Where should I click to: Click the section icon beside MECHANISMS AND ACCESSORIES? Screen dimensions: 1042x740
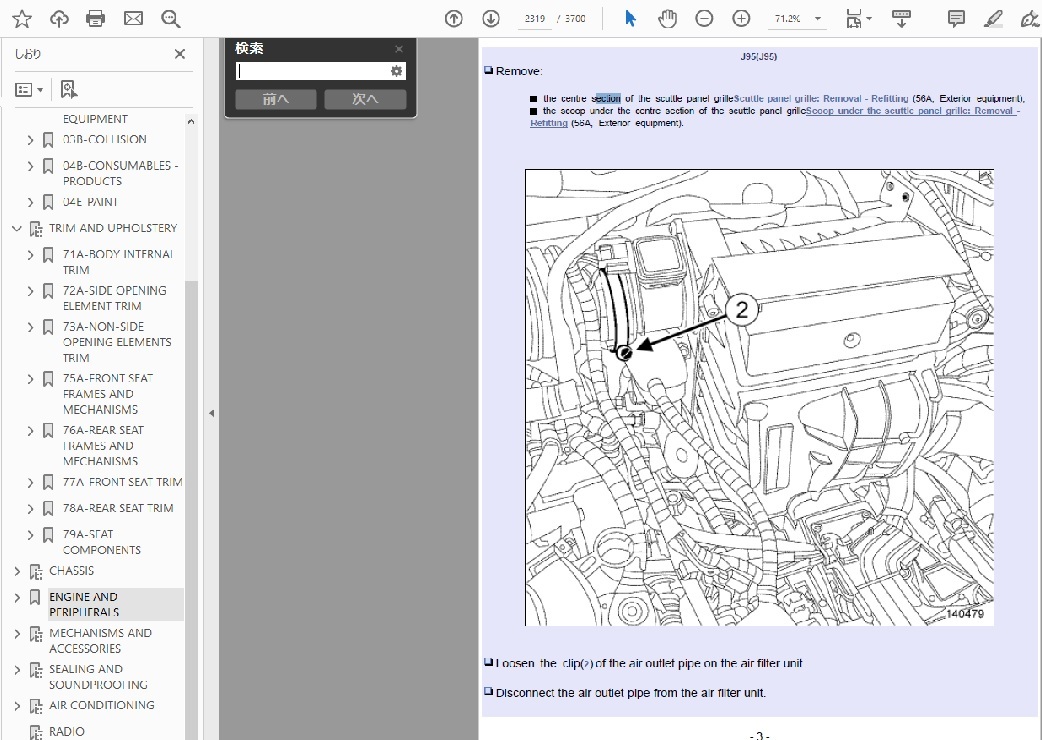[x=36, y=634]
